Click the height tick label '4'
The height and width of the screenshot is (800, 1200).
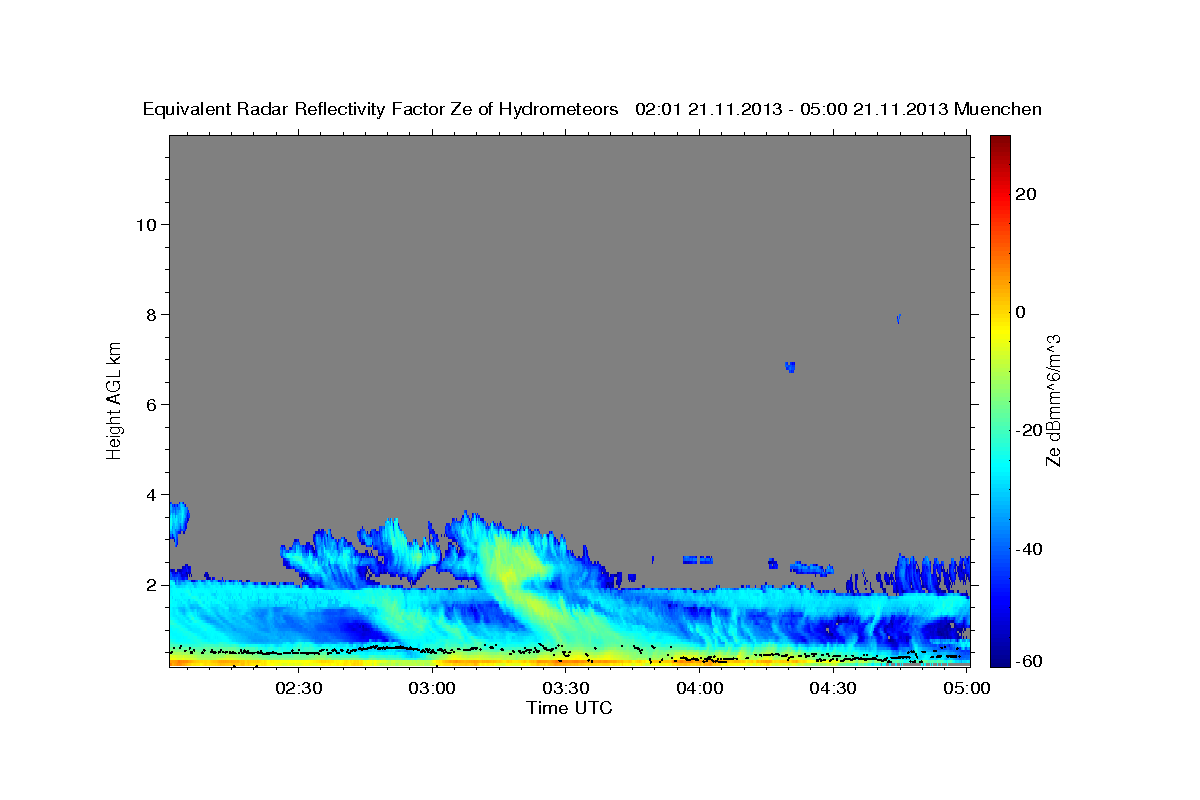coord(149,495)
